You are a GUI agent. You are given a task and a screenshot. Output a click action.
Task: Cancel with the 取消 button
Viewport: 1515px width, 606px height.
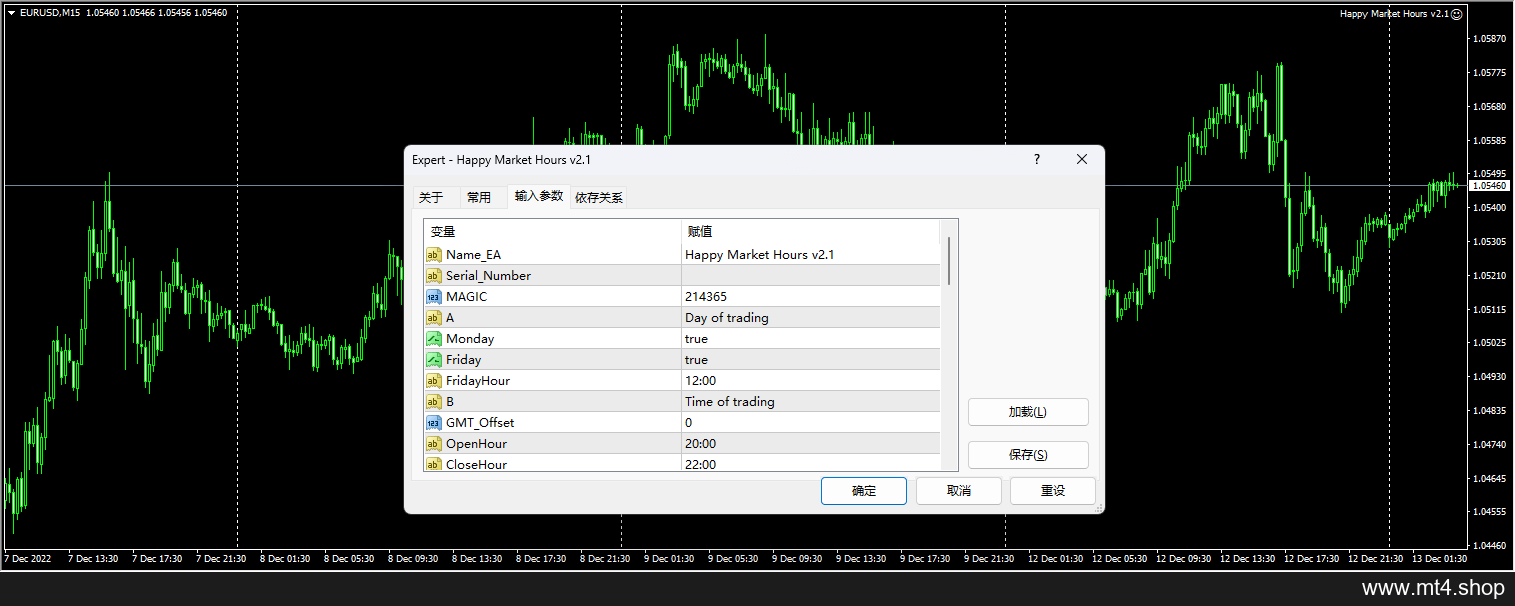tap(959, 491)
